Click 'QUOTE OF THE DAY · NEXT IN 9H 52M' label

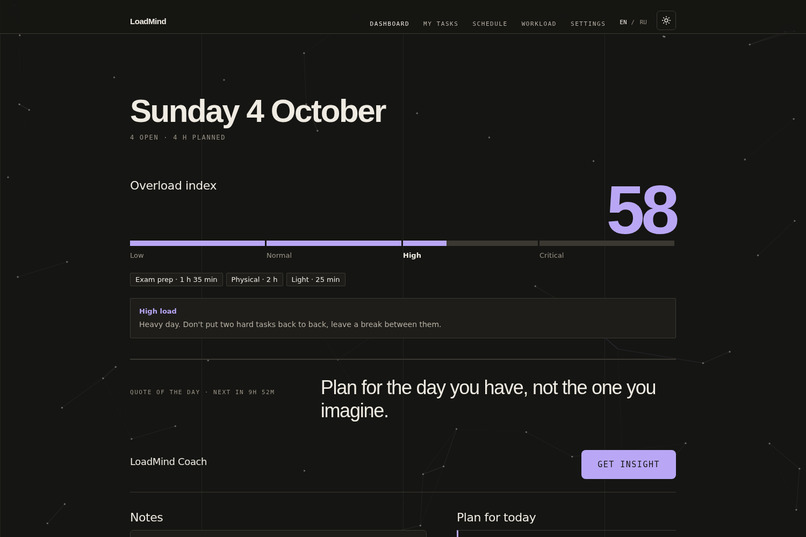tap(202, 392)
